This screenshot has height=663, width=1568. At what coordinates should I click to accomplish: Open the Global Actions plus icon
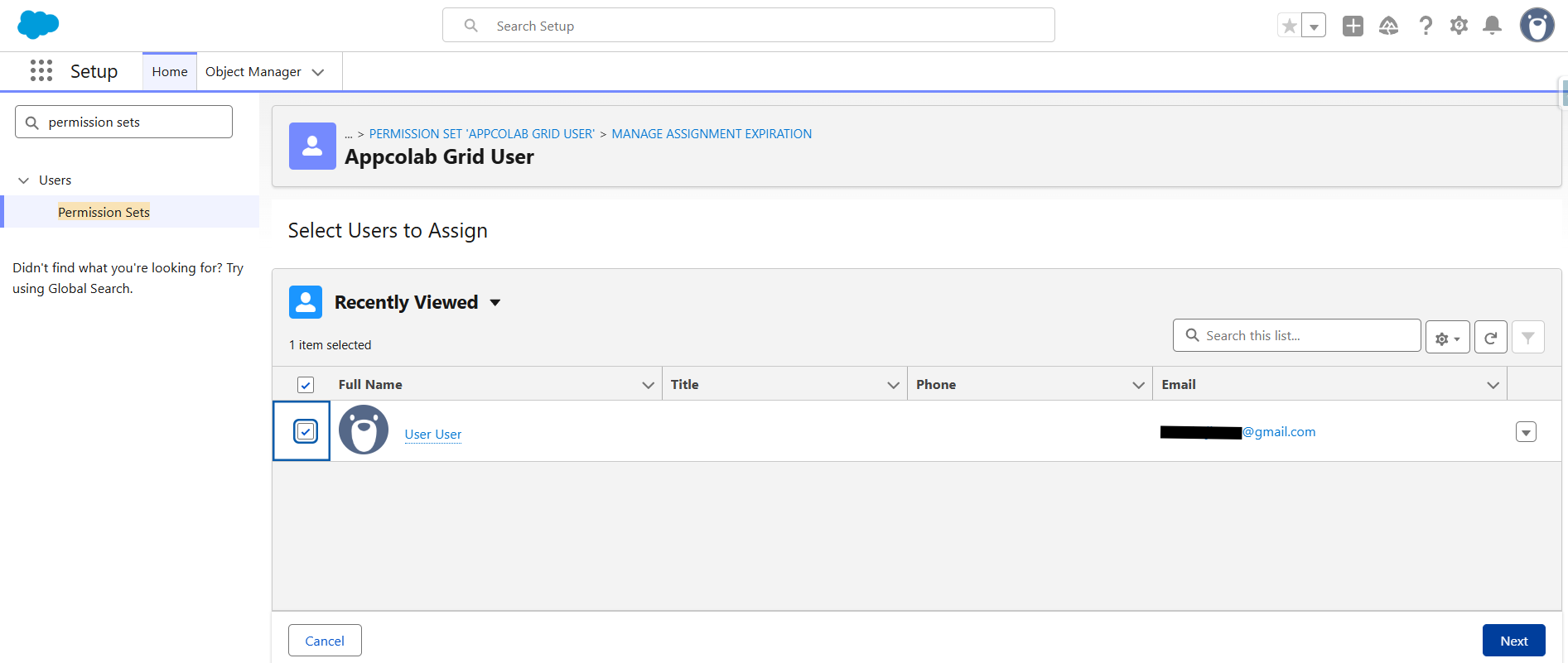click(1353, 26)
